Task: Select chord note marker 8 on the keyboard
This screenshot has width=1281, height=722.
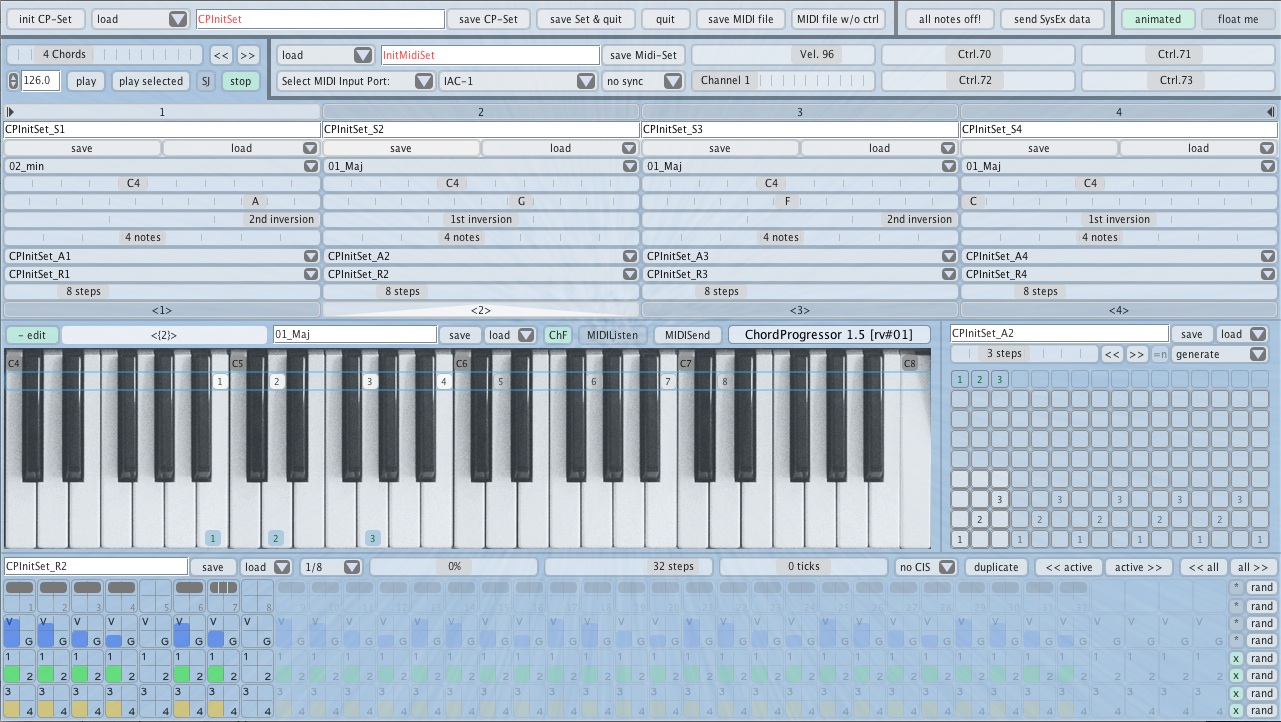Action: [725, 381]
